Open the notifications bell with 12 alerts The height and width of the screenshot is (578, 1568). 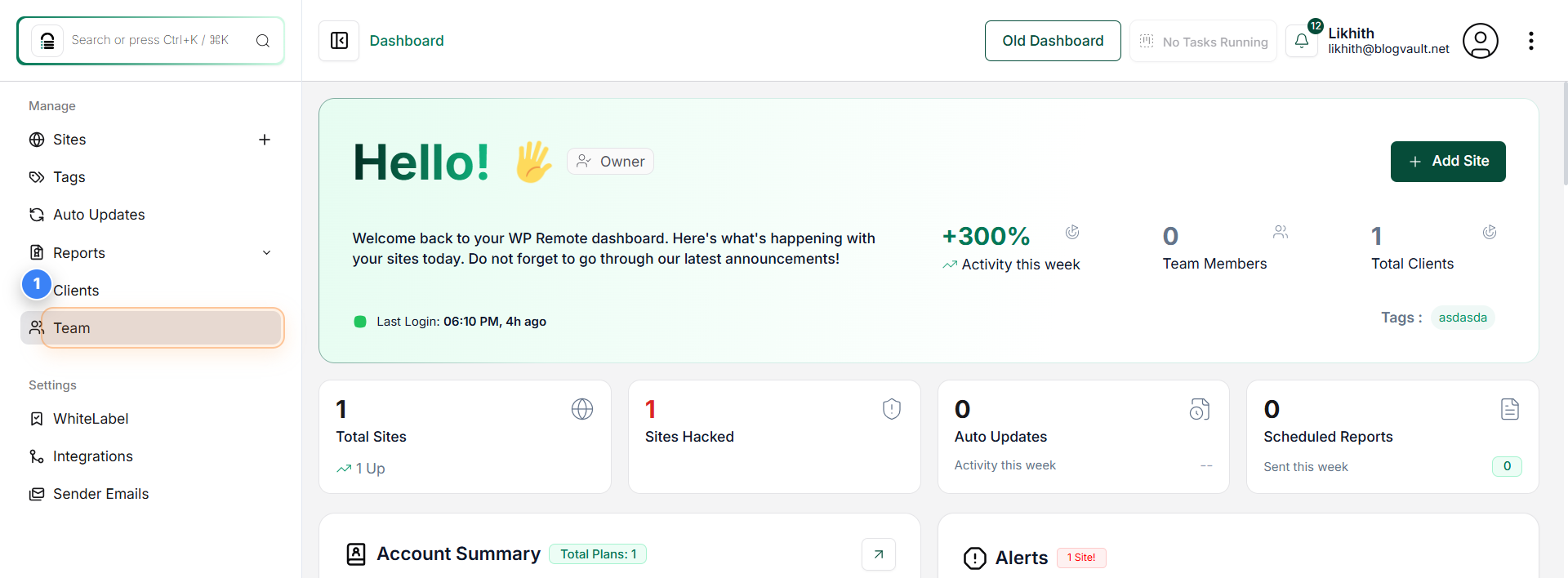pos(1302,40)
